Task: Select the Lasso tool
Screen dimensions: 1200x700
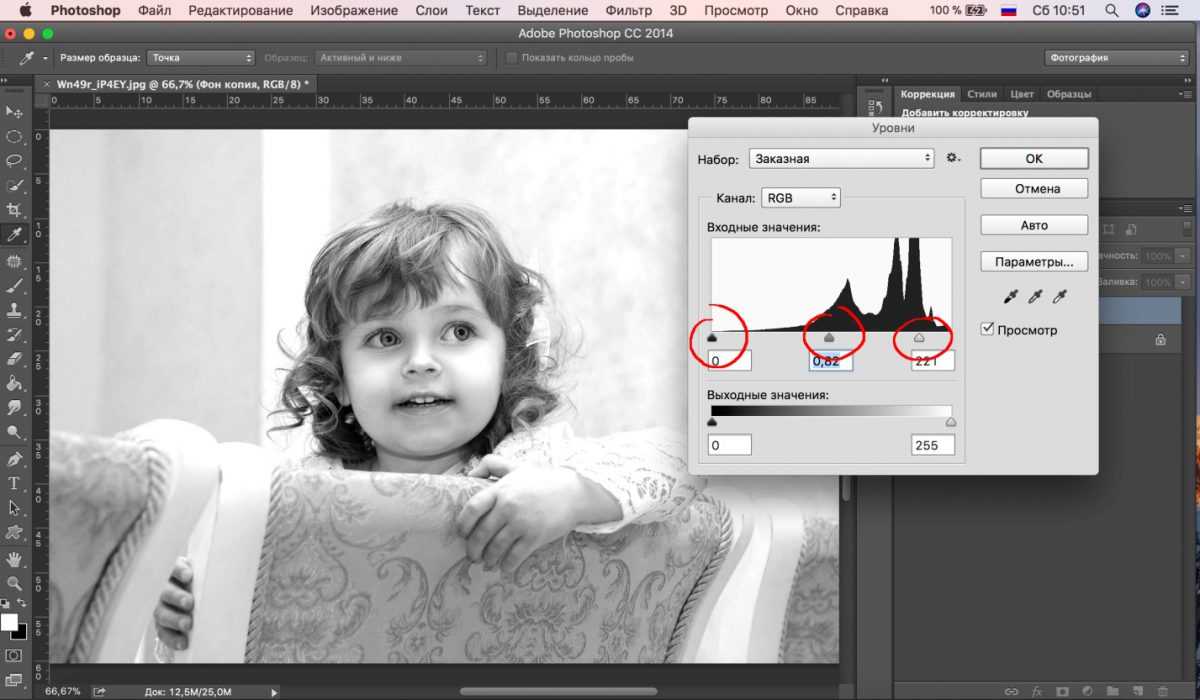Action: [x=14, y=160]
